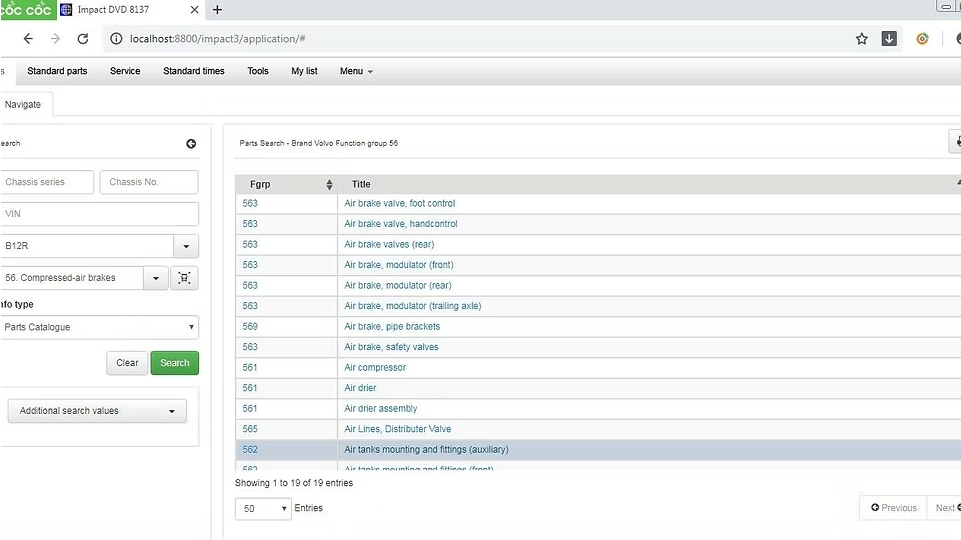This screenshot has width=961, height=540.
Task: Switch to the Navigate tab
Action: click(23, 104)
